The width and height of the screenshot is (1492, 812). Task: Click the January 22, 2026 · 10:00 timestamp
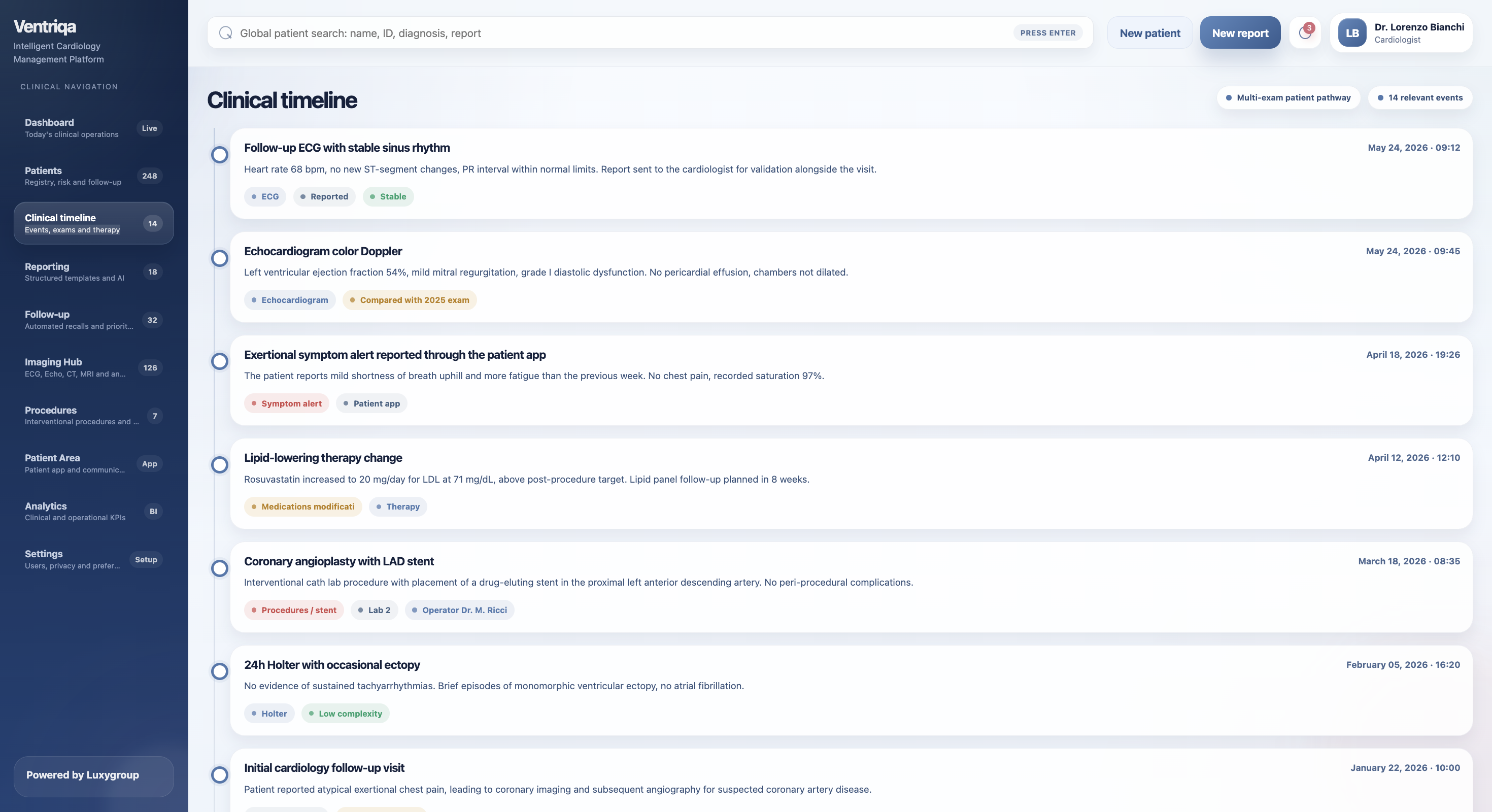(1405, 768)
